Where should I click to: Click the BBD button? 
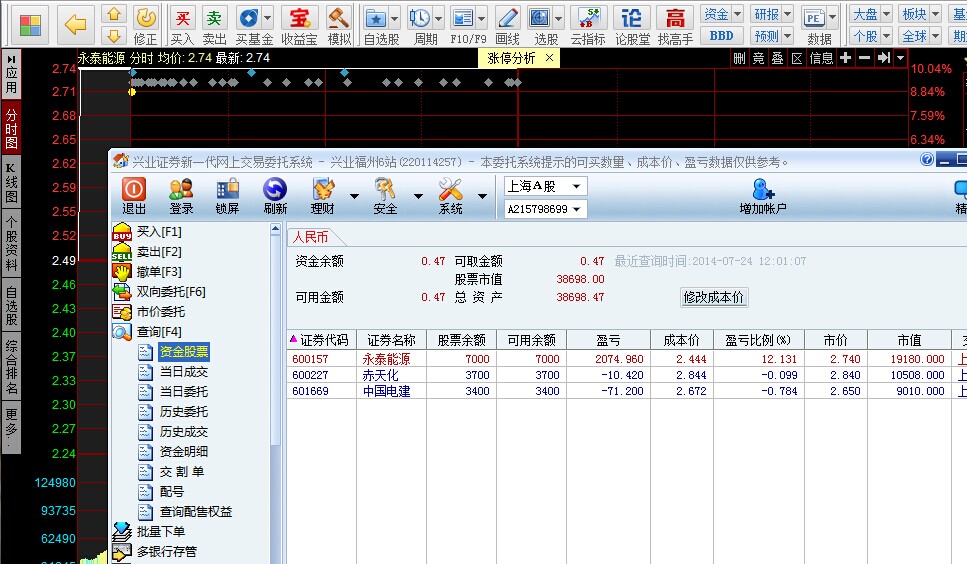(722, 36)
